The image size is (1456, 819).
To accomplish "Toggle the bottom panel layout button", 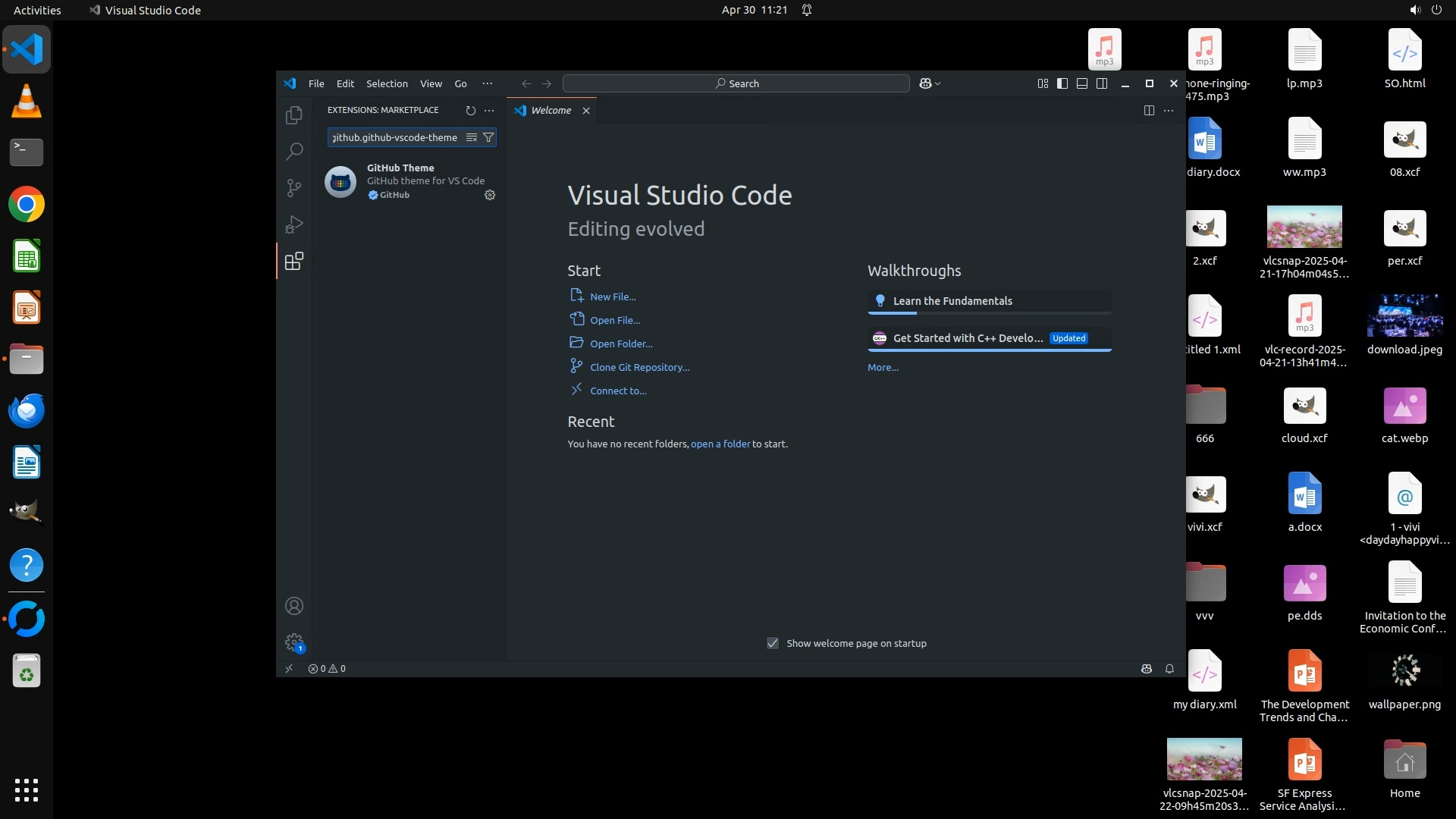I will [x=1082, y=84].
